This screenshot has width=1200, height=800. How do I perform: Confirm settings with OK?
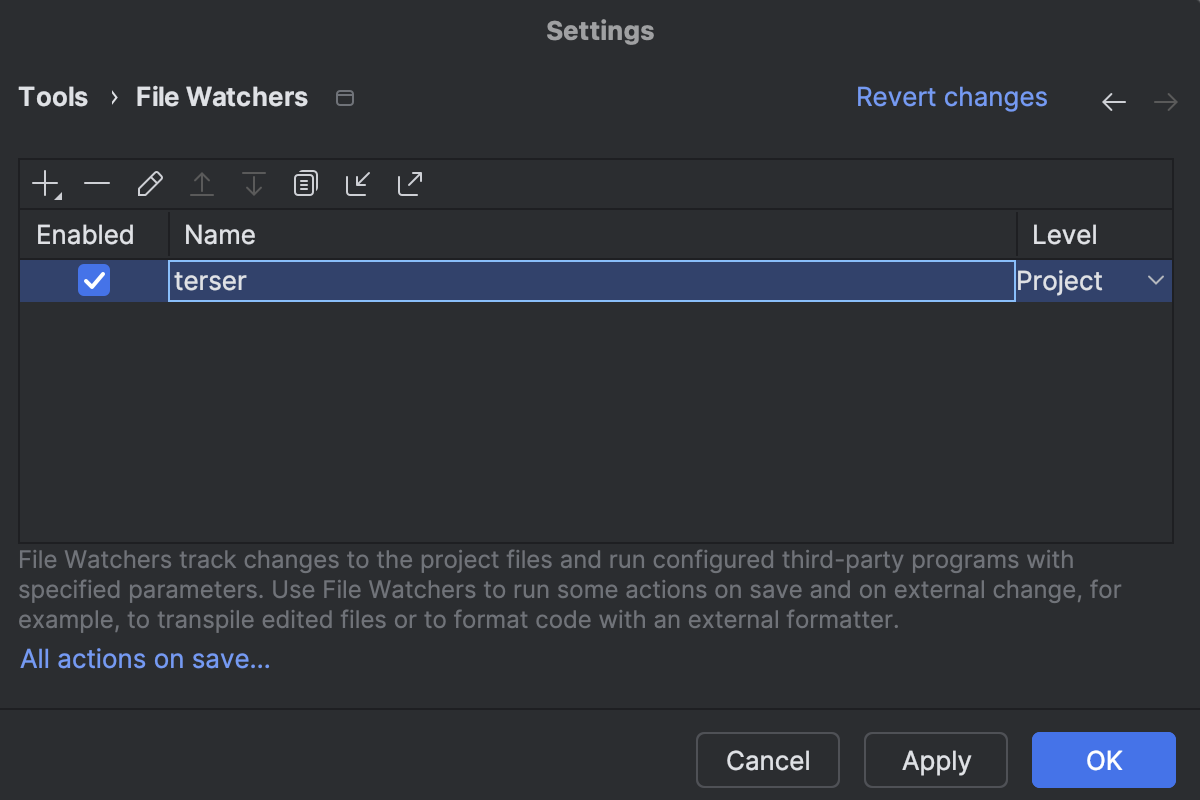pyautogui.click(x=1103, y=760)
